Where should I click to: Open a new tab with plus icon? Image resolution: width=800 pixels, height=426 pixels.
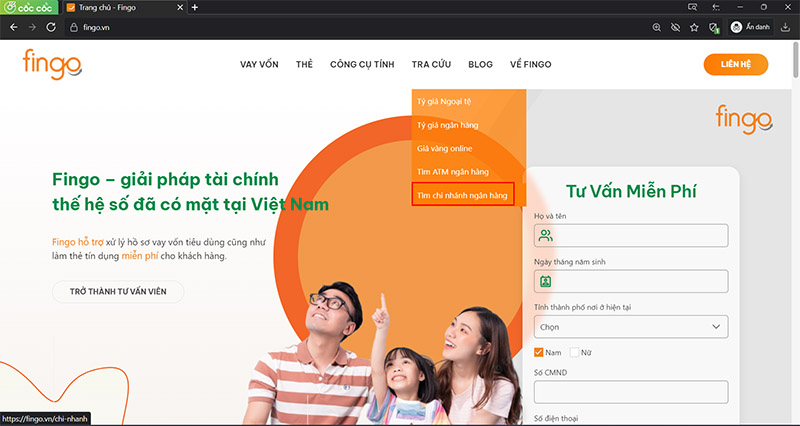point(194,7)
